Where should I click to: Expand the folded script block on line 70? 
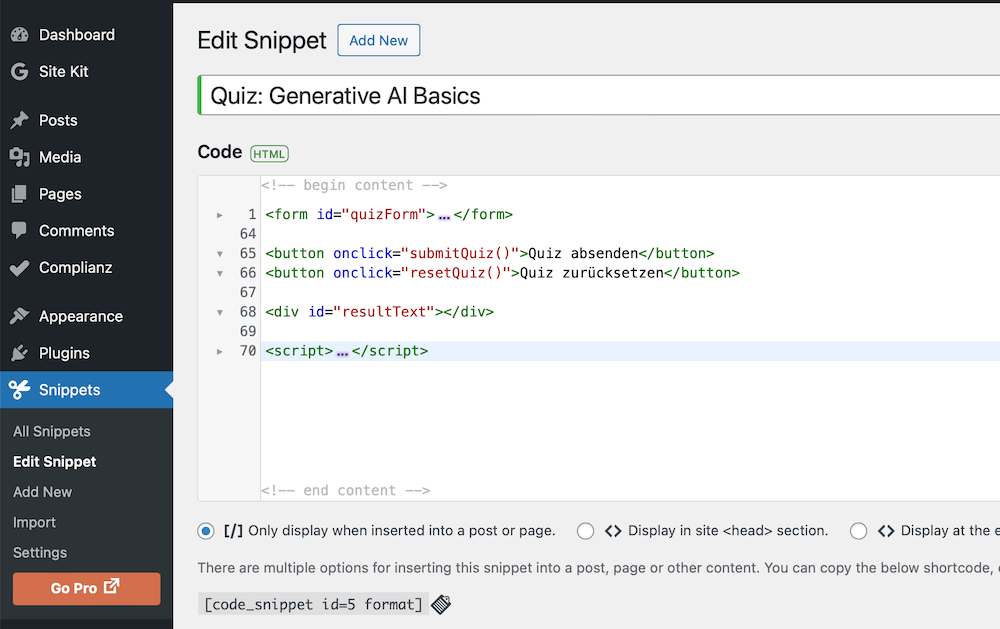pyautogui.click(x=220, y=351)
